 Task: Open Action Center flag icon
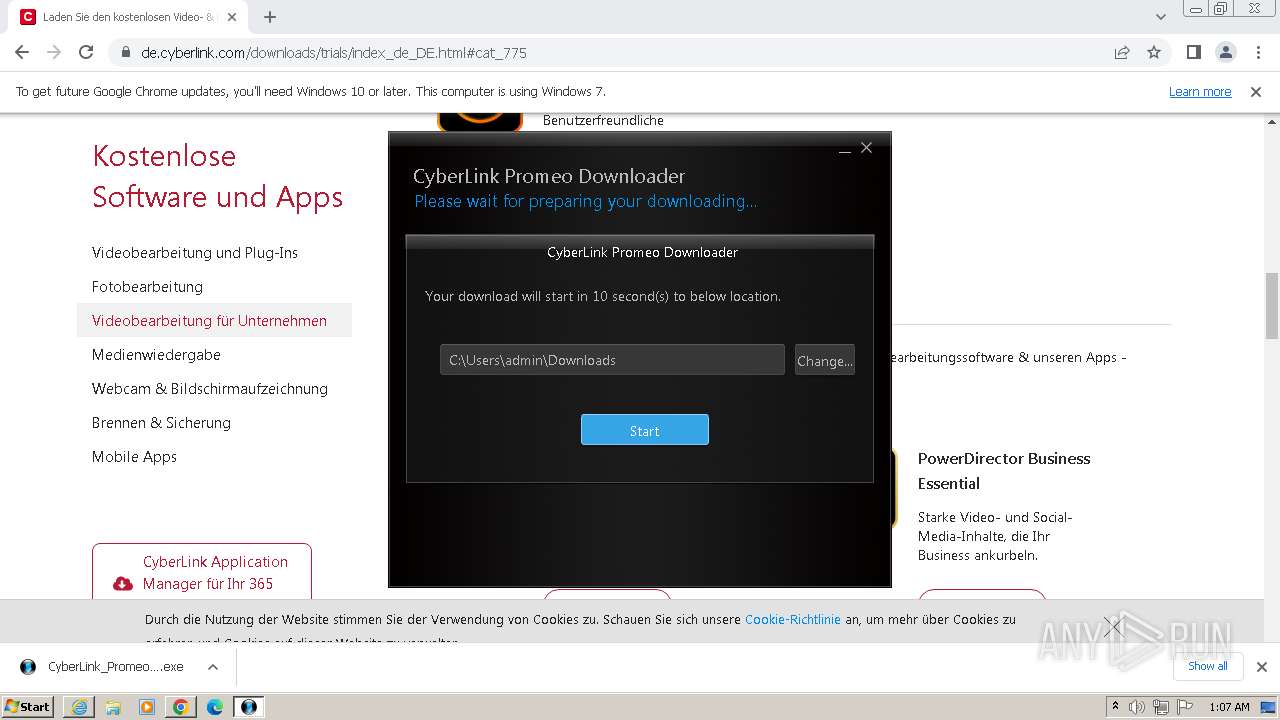[1185, 706]
